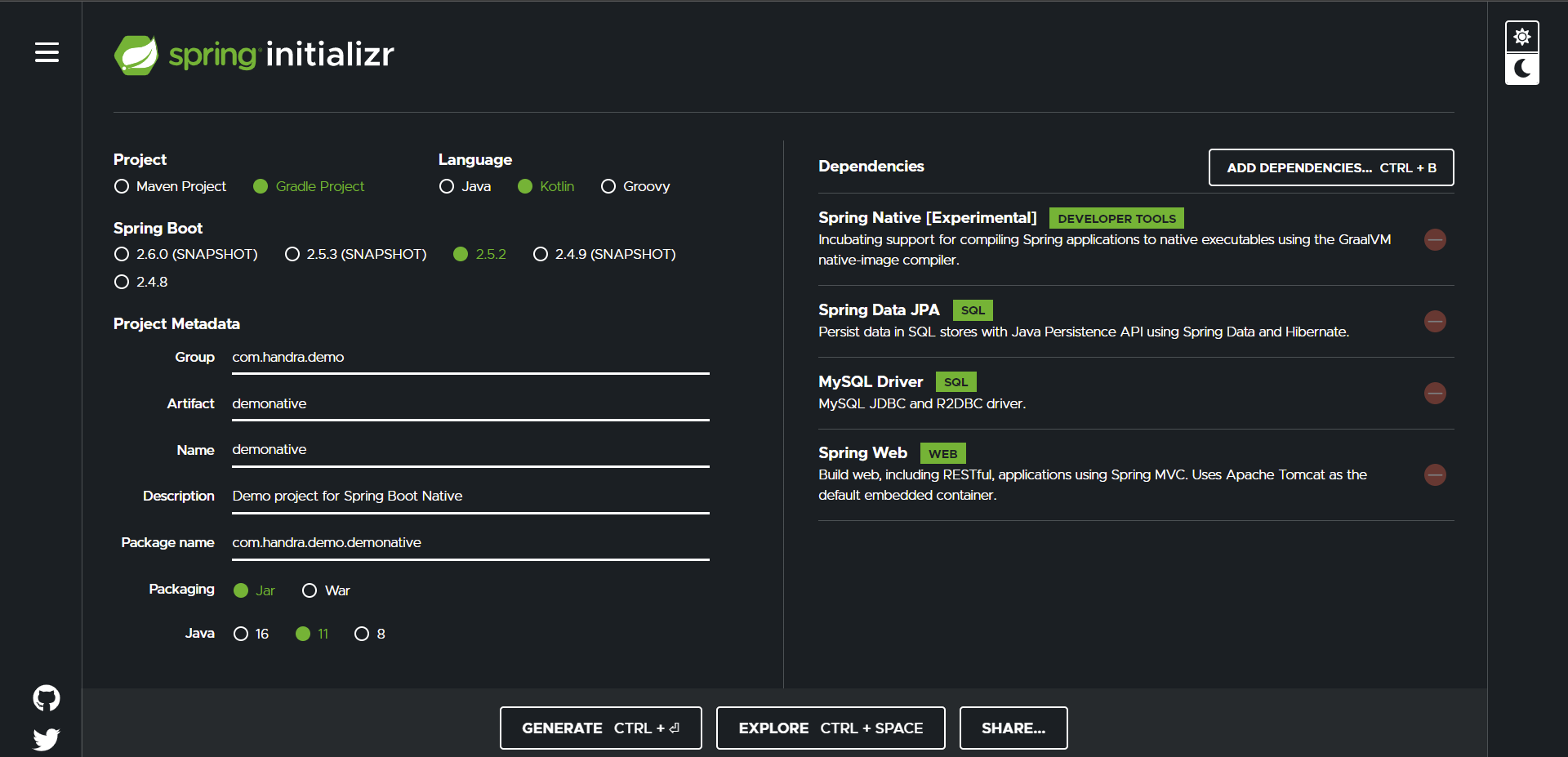The height and width of the screenshot is (757, 1568).
Task: Select Maven Project option
Action: pyautogui.click(x=170, y=186)
